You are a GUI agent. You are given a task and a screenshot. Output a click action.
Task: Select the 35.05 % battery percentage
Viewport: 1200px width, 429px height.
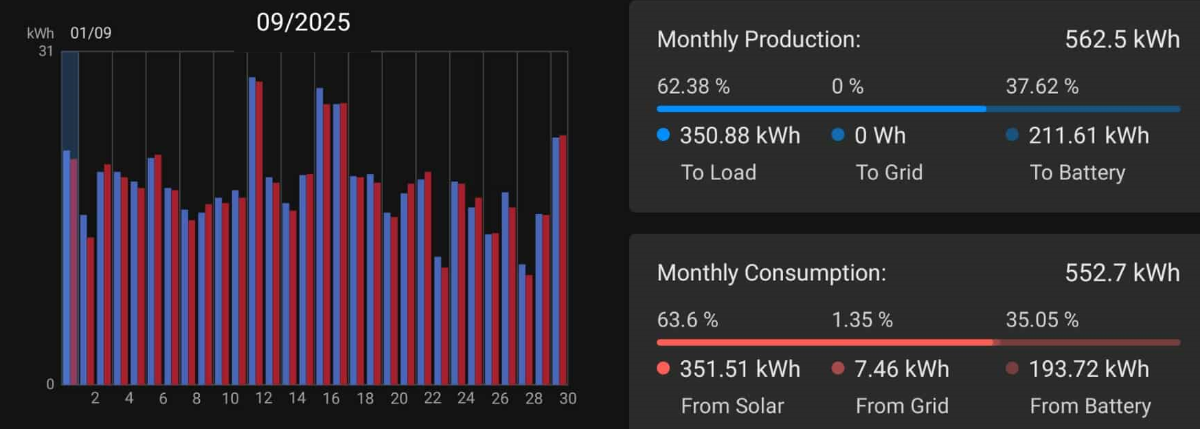click(1041, 321)
